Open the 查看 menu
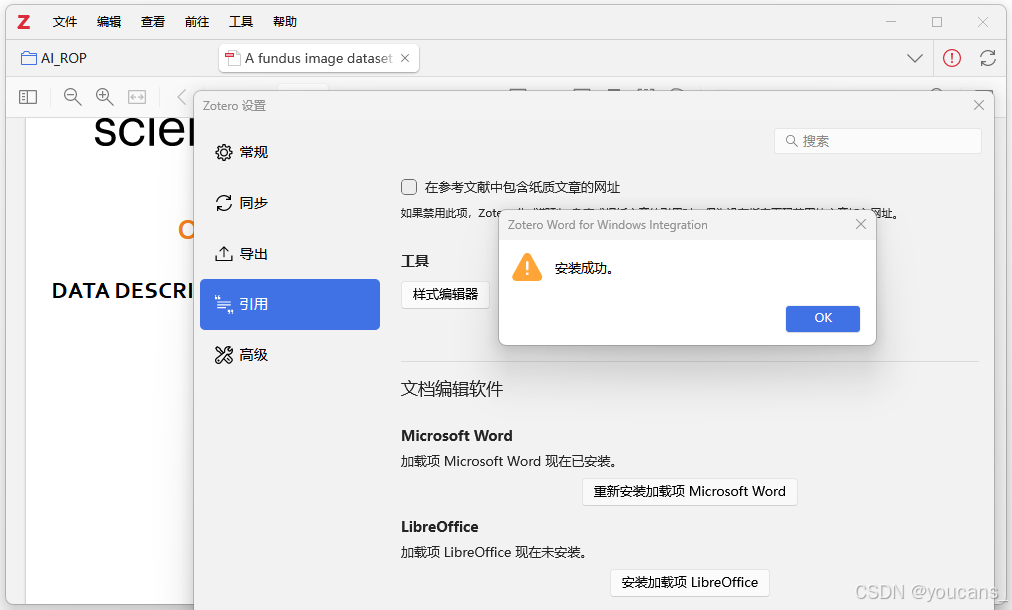This screenshot has height=610, width=1012. (153, 22)
